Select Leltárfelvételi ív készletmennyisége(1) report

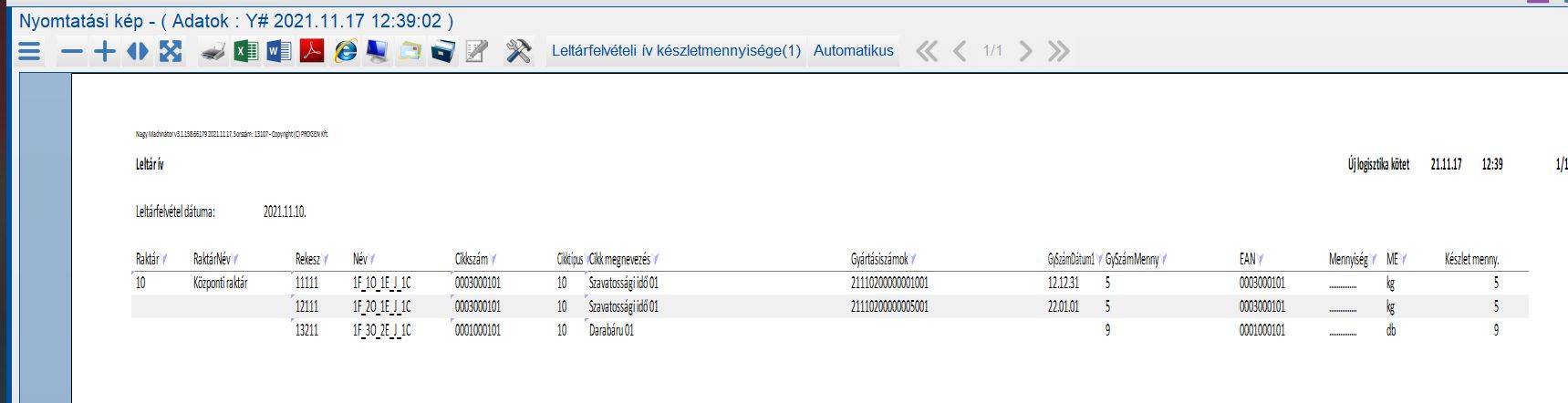(676, 51)
